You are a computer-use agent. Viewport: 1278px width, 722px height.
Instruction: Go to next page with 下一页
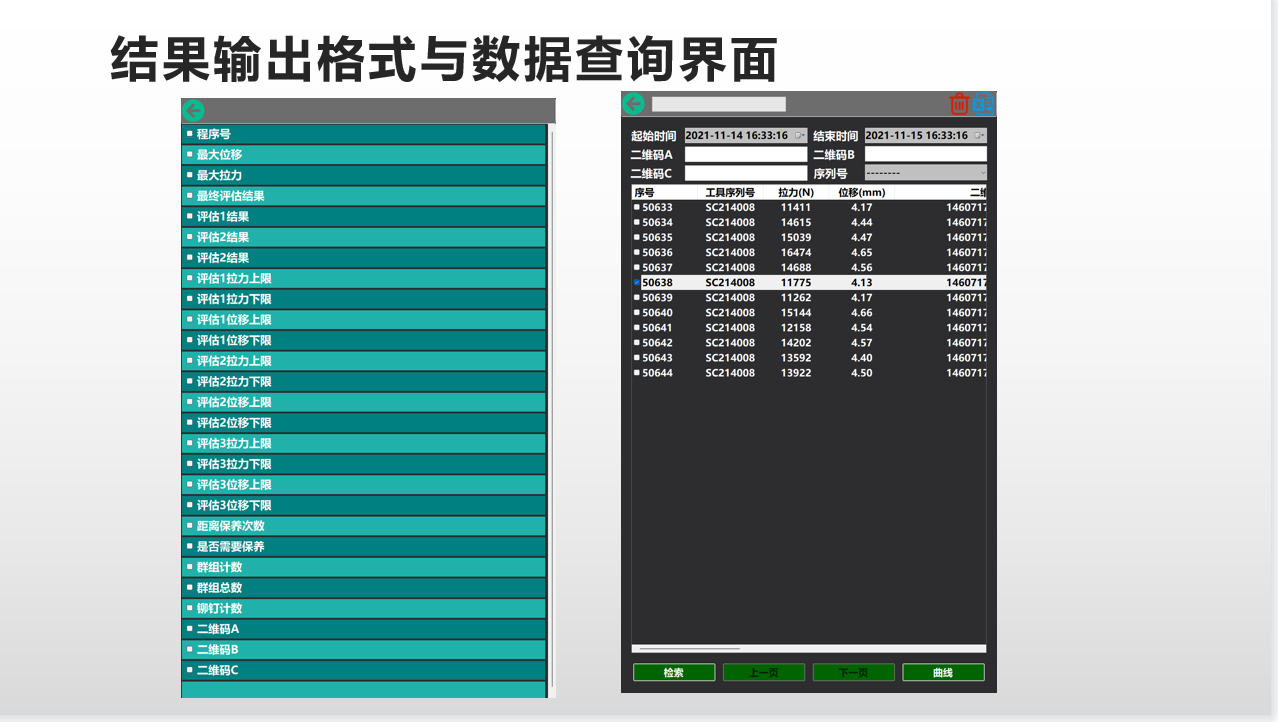853,673
